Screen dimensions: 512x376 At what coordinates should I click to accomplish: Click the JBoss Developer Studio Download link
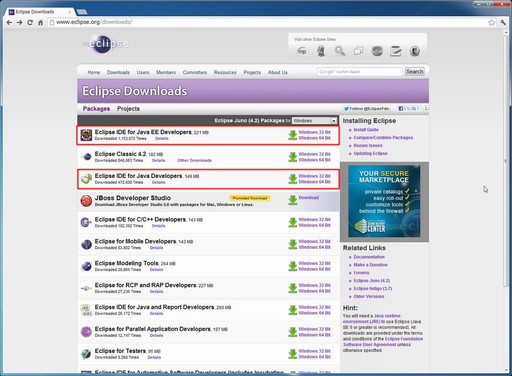tap(309, 198)
